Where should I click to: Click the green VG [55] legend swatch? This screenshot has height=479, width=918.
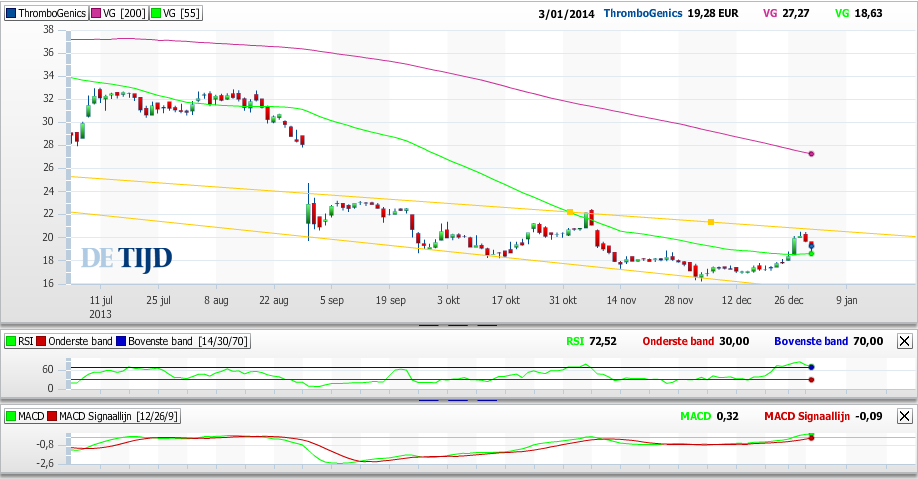(x=156, y=13)
